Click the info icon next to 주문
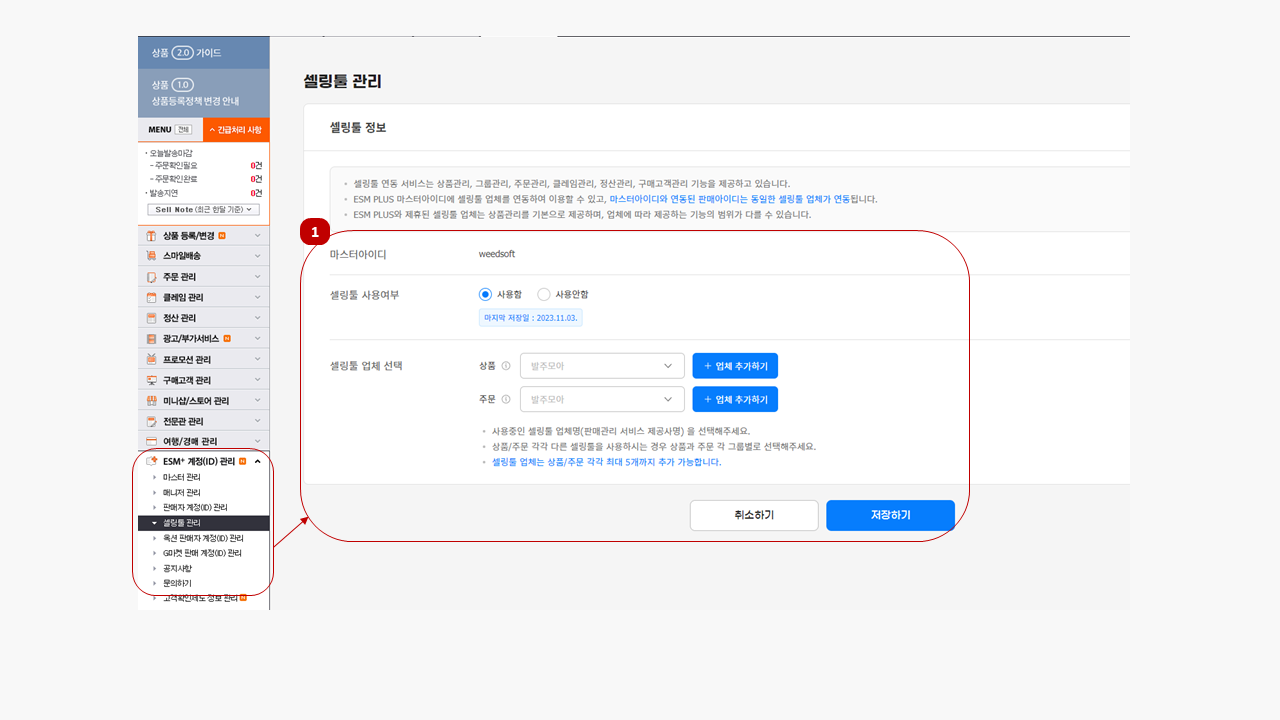 coord(506,399)
